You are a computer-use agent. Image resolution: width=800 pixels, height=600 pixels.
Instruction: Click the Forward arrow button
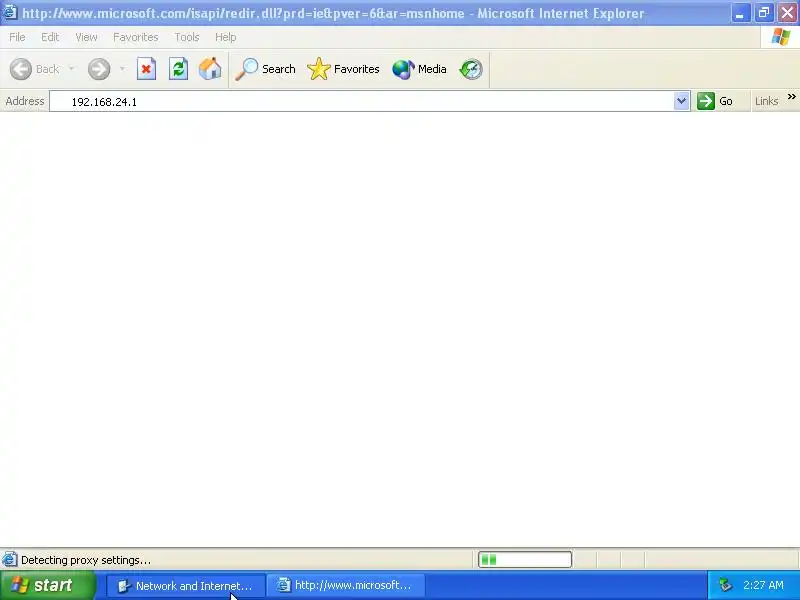(99, 69)
